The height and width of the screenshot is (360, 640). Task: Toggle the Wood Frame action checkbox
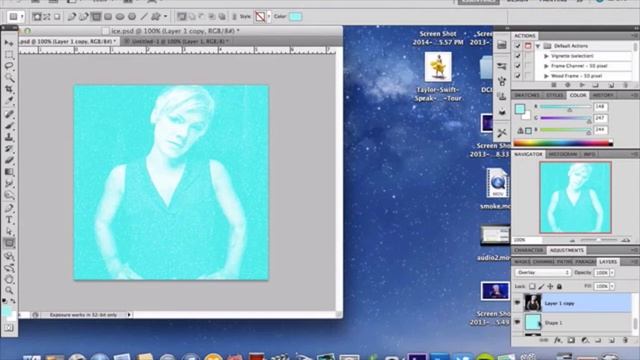tap(518, 76)
